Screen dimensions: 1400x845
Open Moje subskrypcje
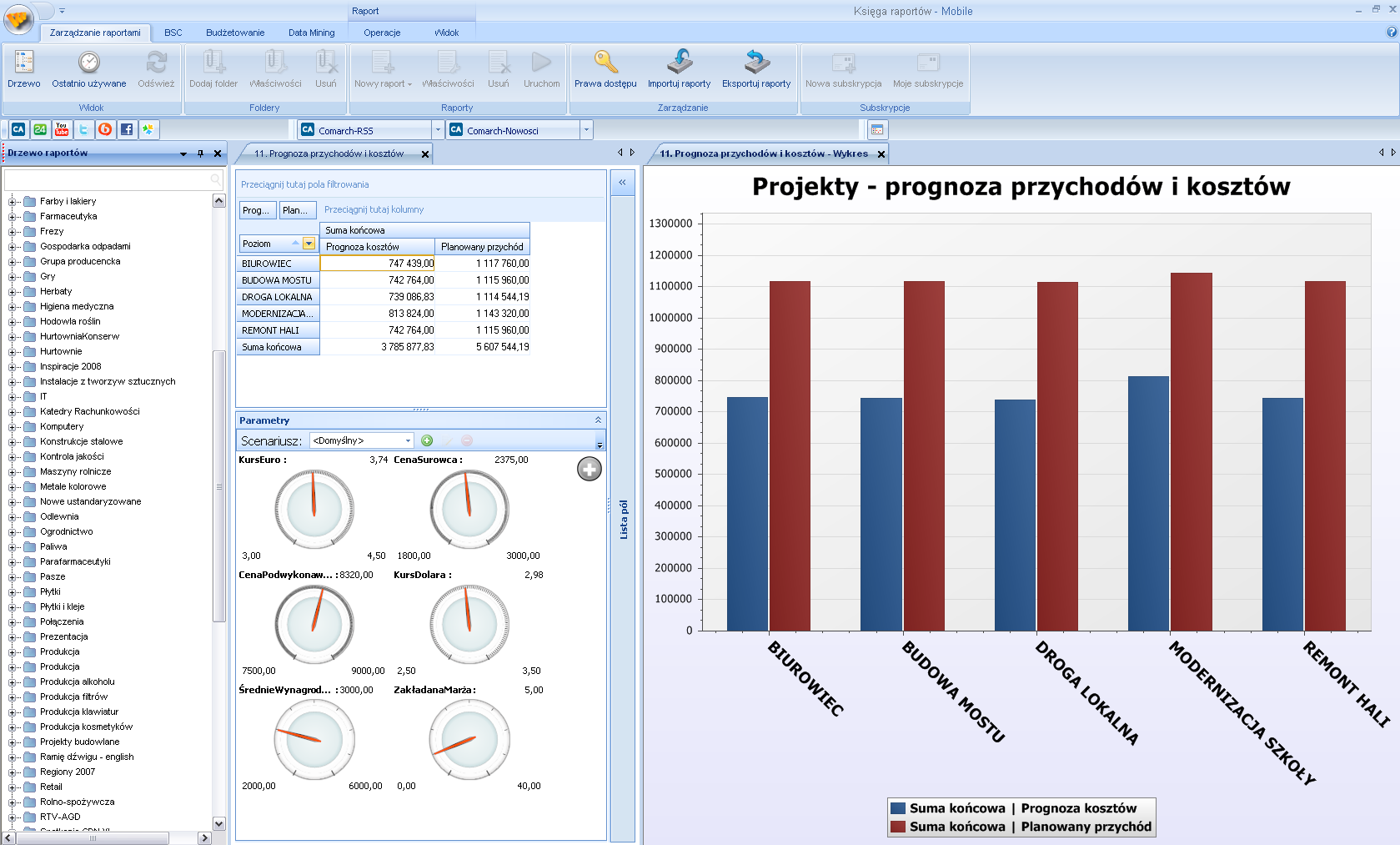pos(928,68)
